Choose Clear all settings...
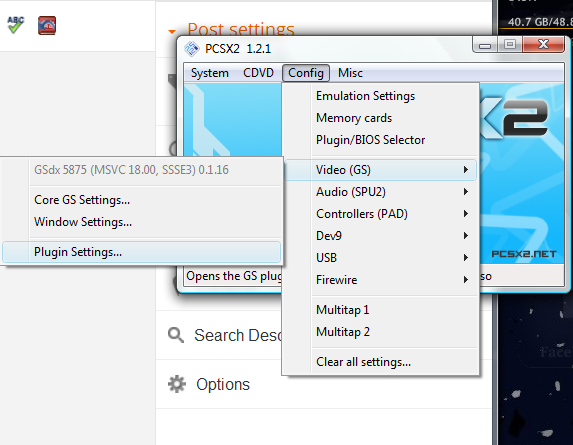 coord(380,362)
